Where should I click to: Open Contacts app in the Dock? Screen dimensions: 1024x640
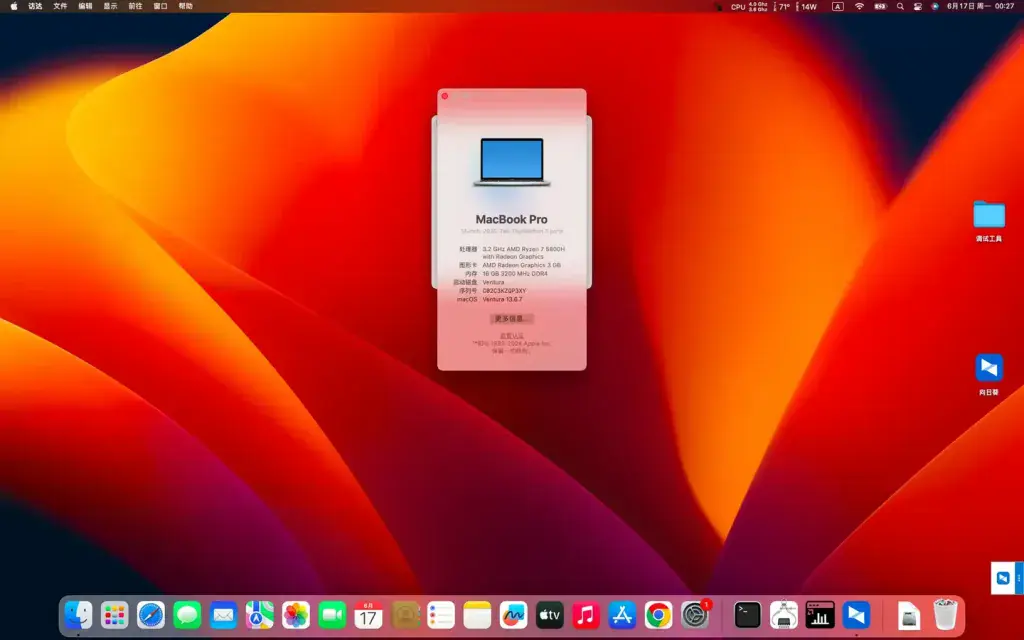pos(405,615)
